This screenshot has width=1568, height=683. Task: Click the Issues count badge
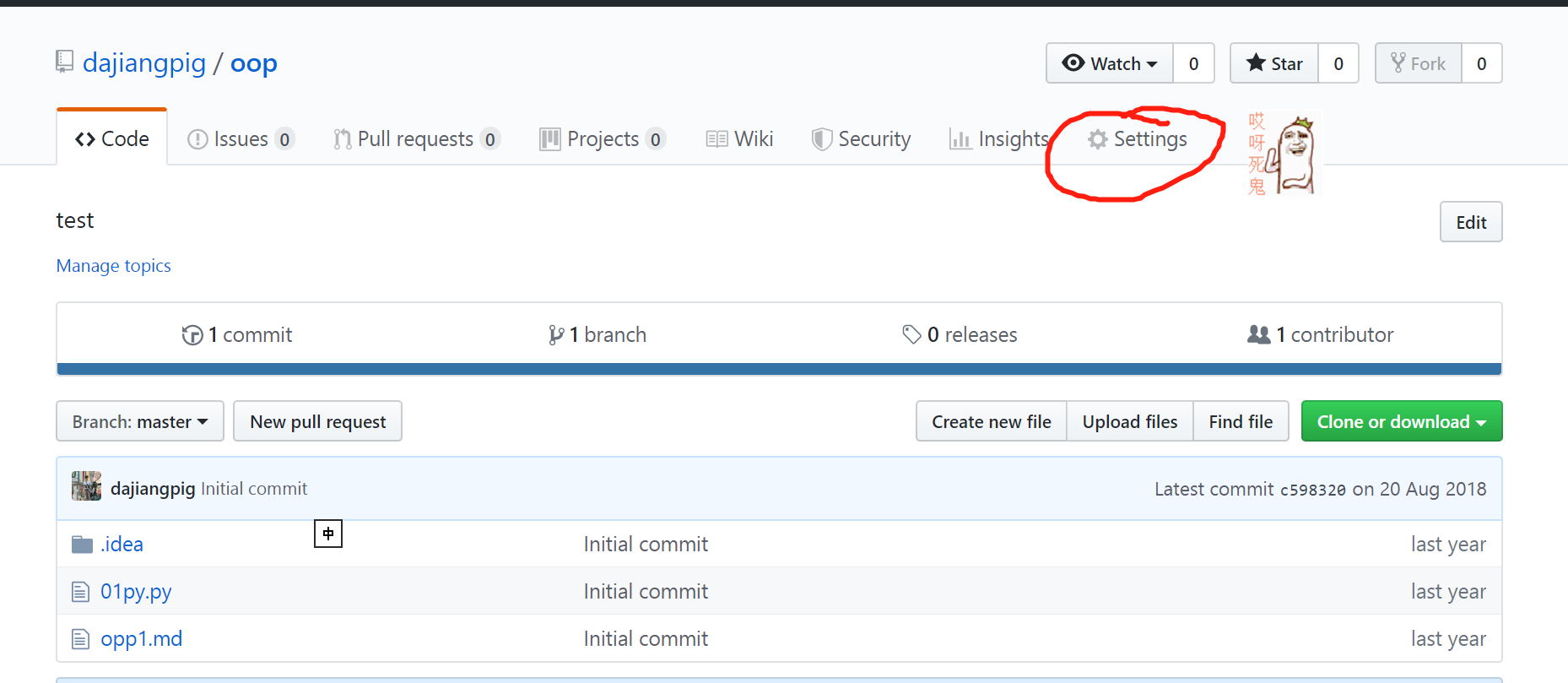(x=284, y=139)
